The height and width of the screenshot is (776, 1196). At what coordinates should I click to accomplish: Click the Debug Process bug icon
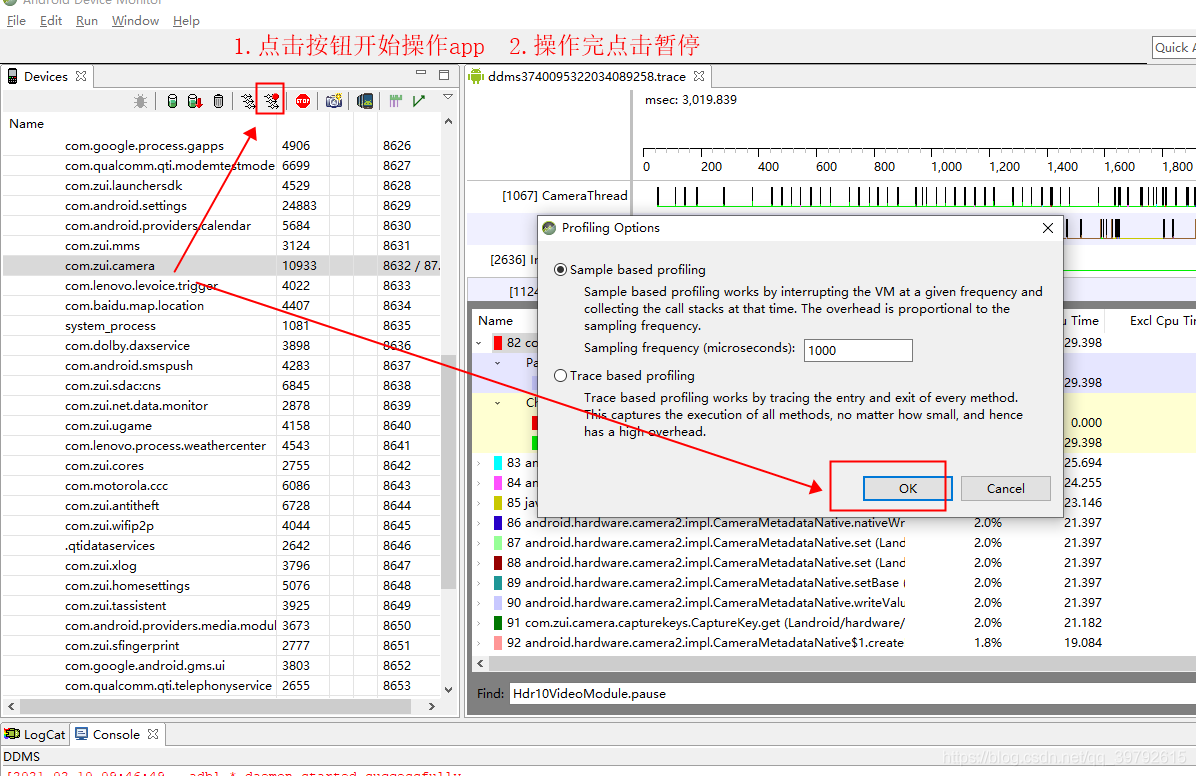click(140, 101)
